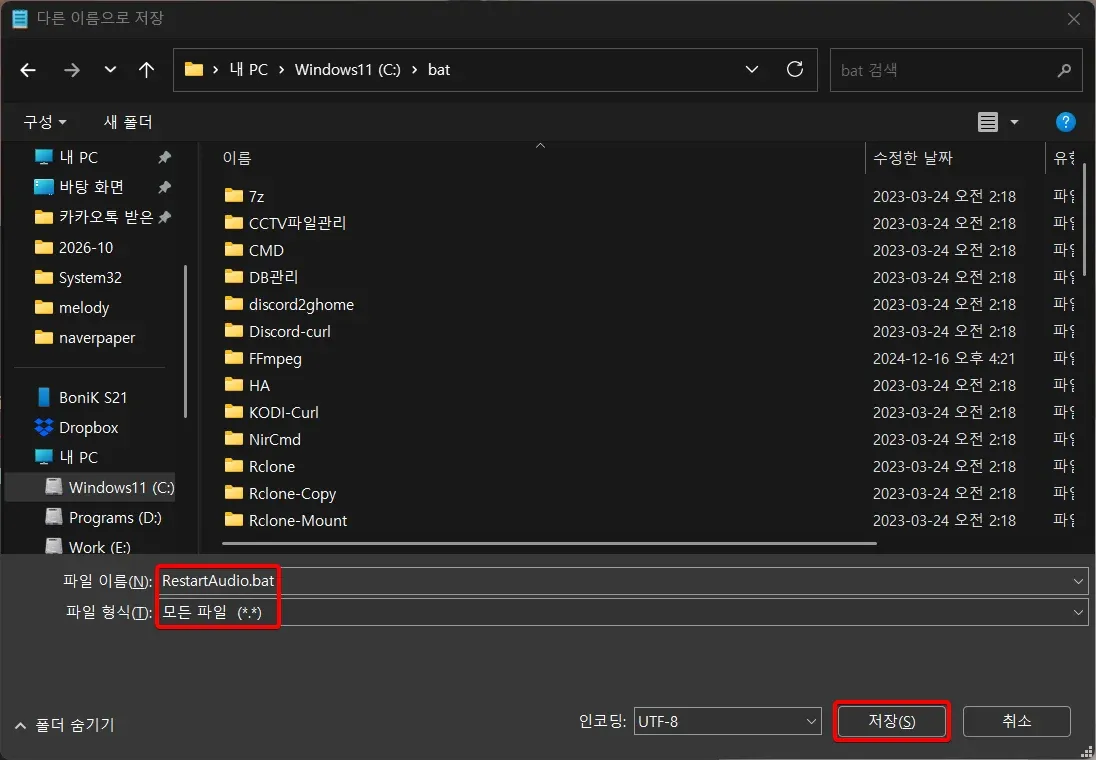Screen dimensions: 1096x760
Task: Select pinned 내 PC in quick access
Action: pyautogui.click(x=78, y=157)
